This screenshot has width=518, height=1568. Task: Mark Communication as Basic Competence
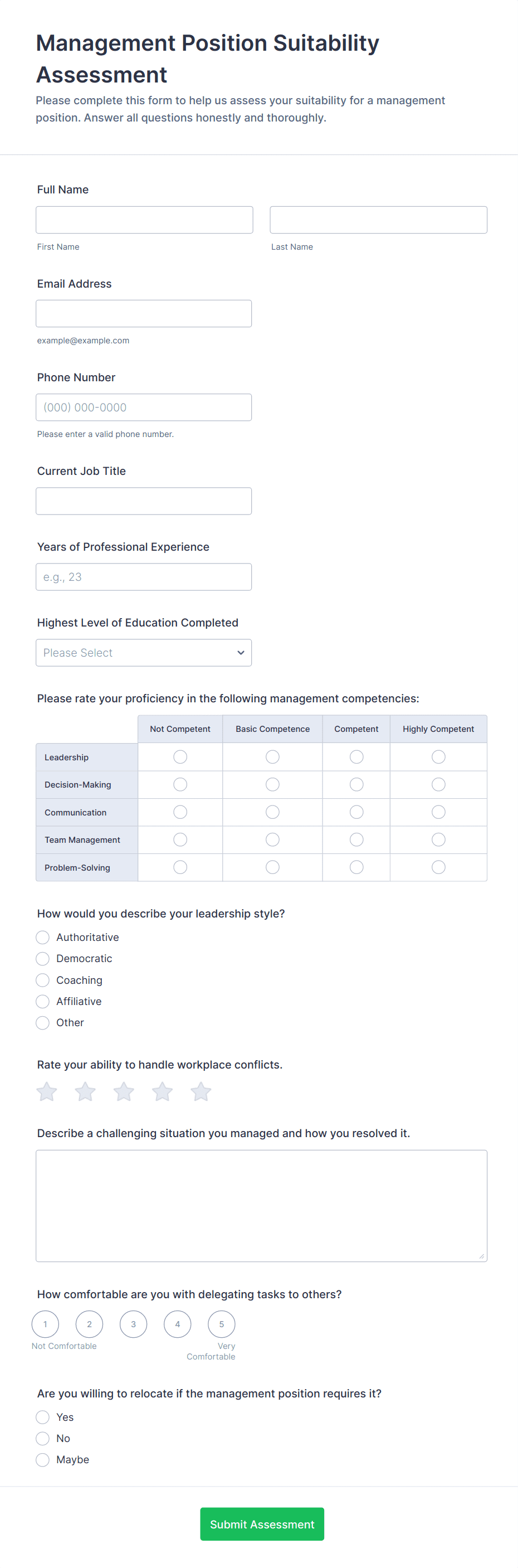272,812
